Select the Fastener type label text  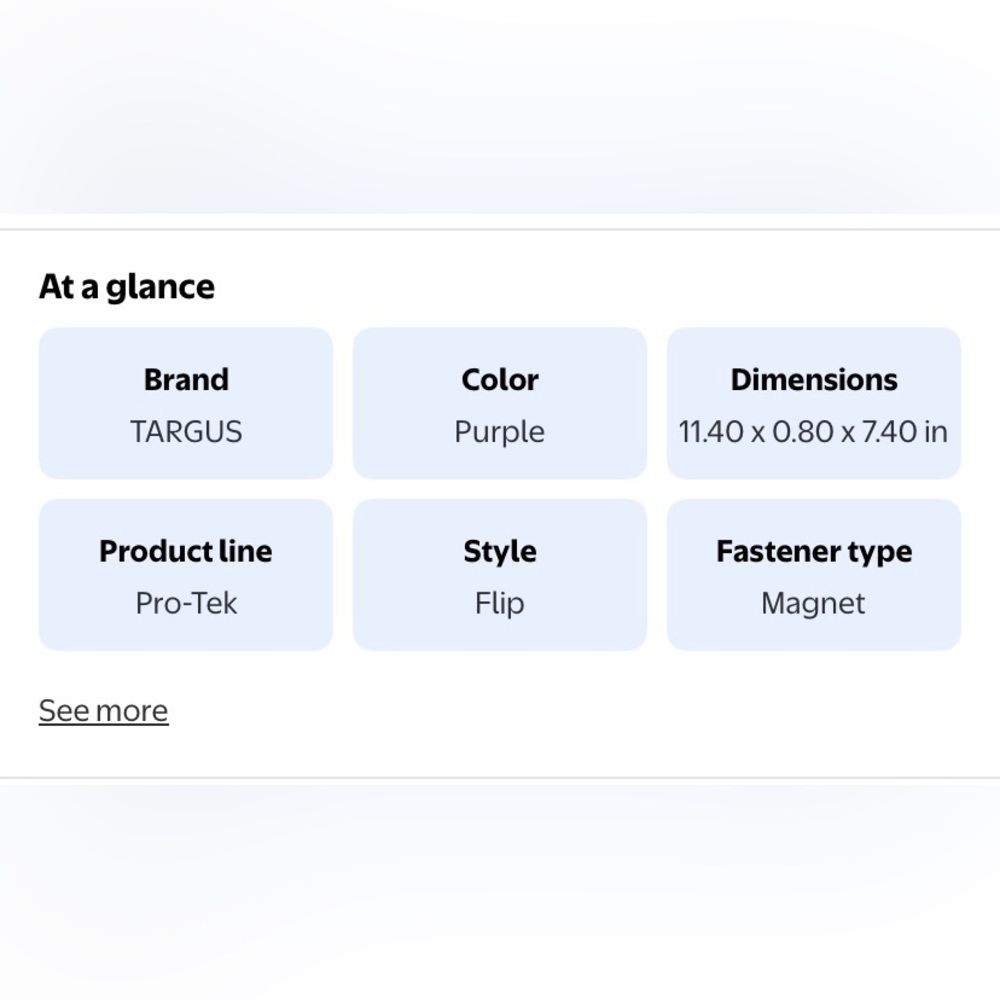point(814,552)
